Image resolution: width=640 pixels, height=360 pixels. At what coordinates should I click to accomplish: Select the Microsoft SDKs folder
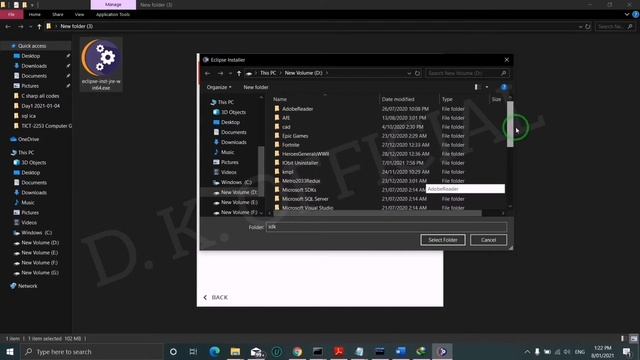[299, 190]
